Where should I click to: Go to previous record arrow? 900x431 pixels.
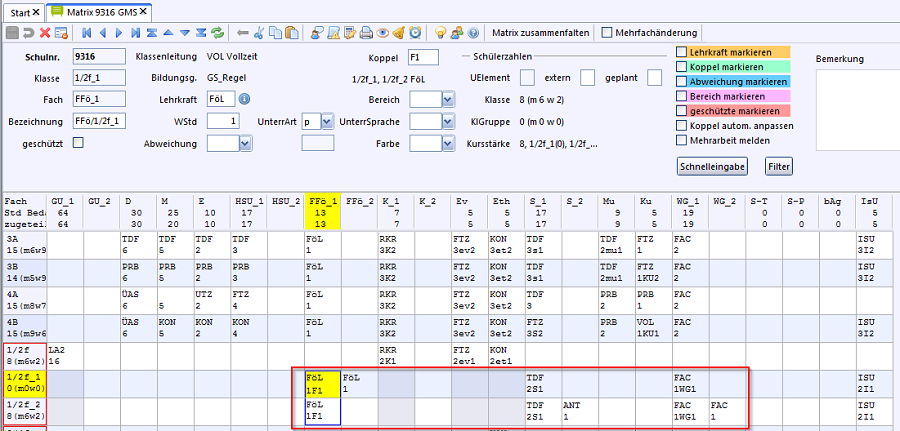pyautogui.click(x=103, y=33)
